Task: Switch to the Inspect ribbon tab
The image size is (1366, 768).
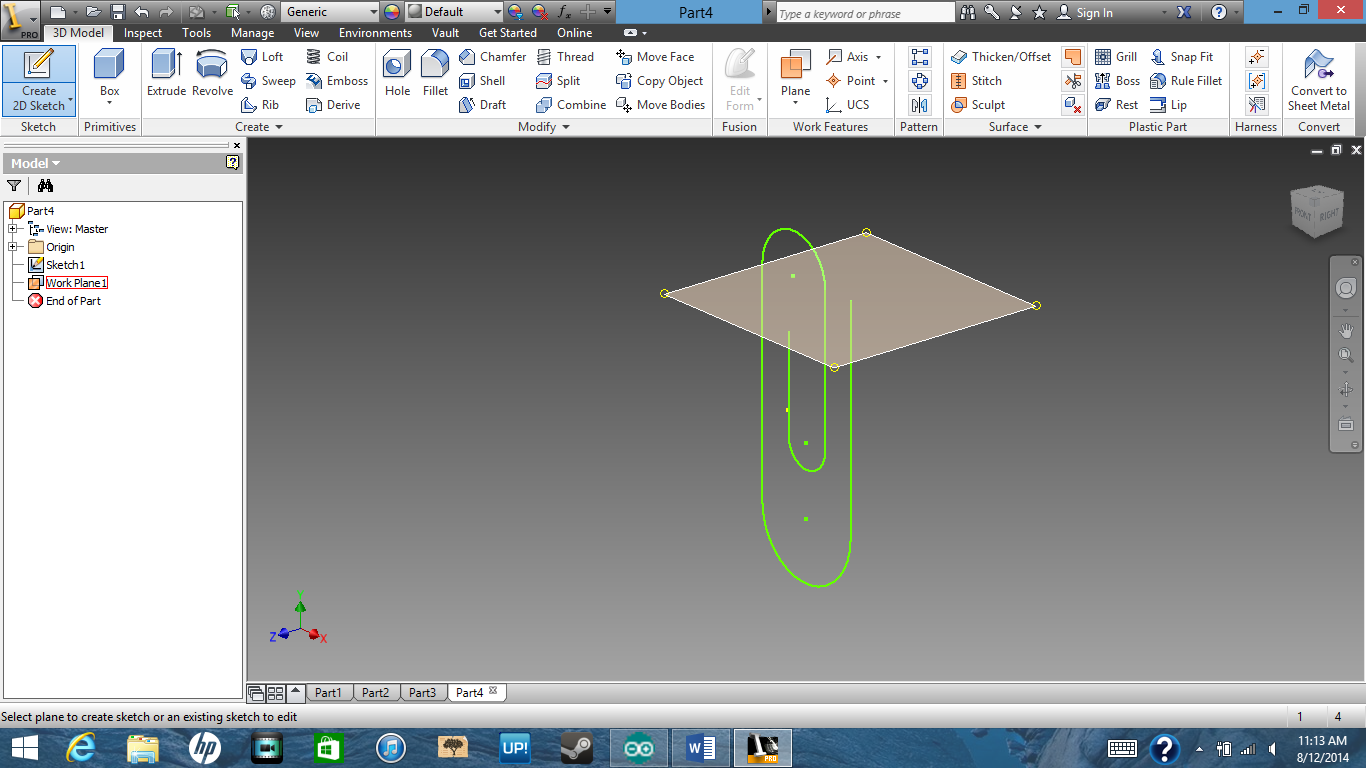Action: (142, 33)
